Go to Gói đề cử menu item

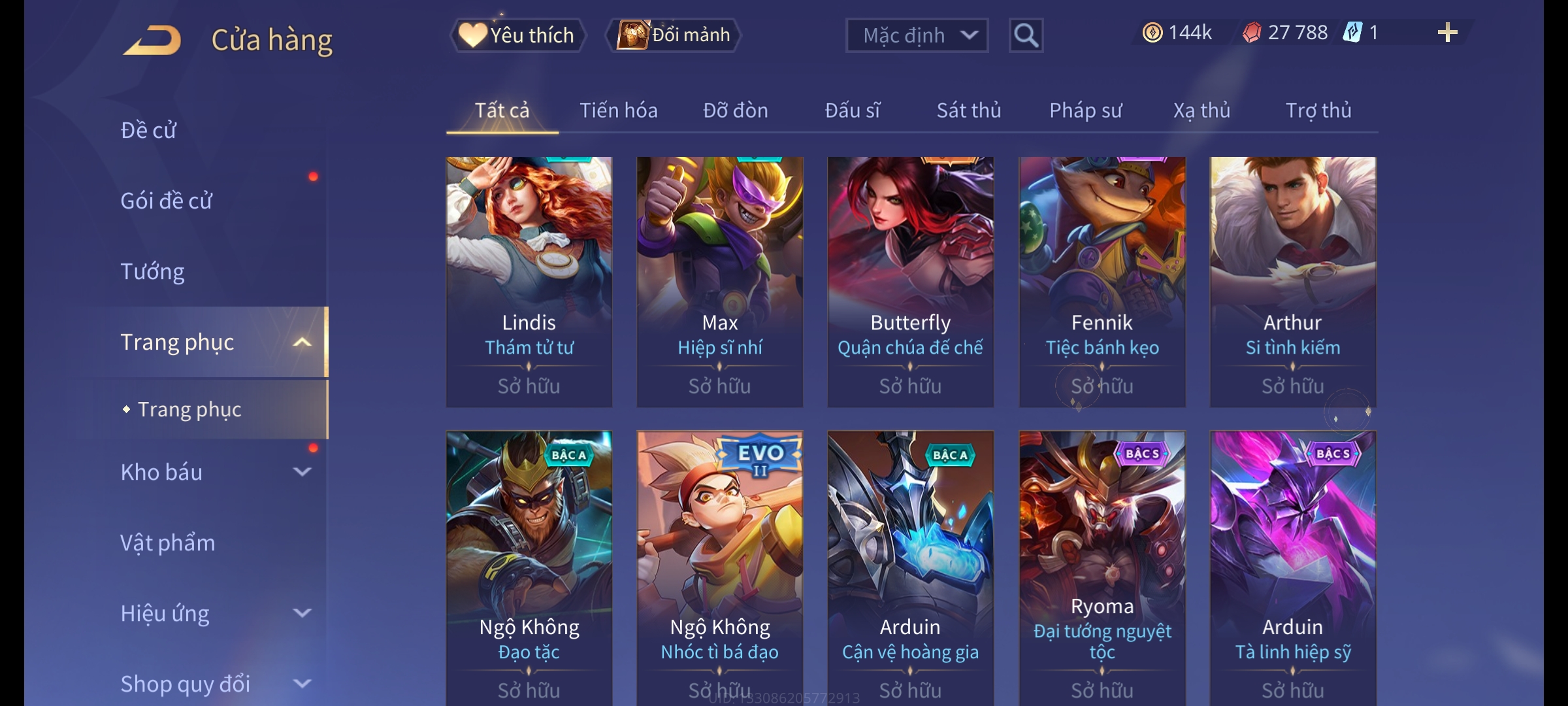tap(167, 201)
